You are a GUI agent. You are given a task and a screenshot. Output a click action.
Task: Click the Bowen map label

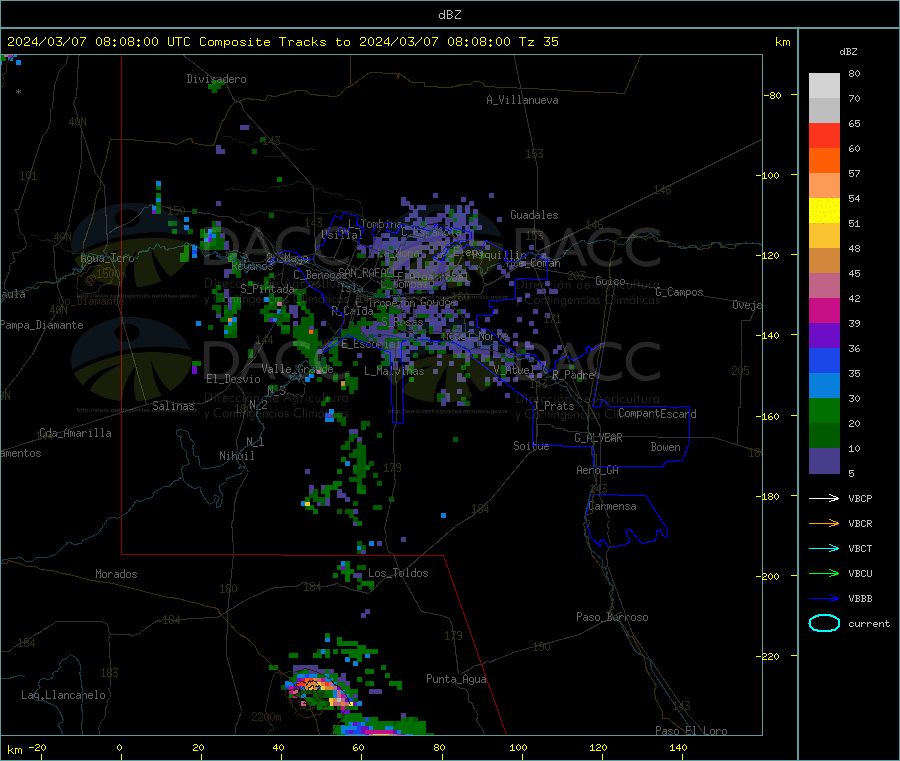(x=666, y=447)
